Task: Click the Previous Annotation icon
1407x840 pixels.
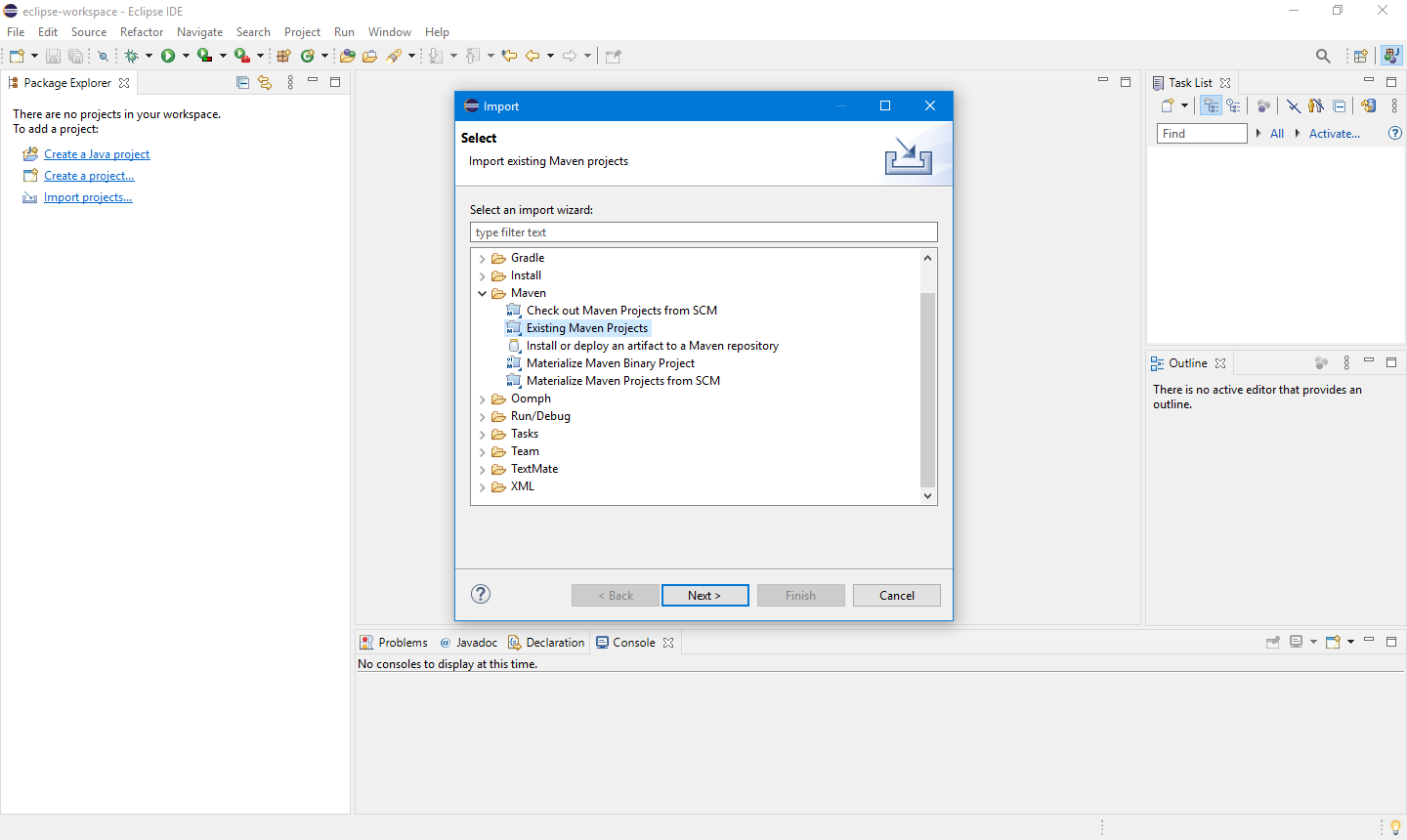Action: (473, 56)
